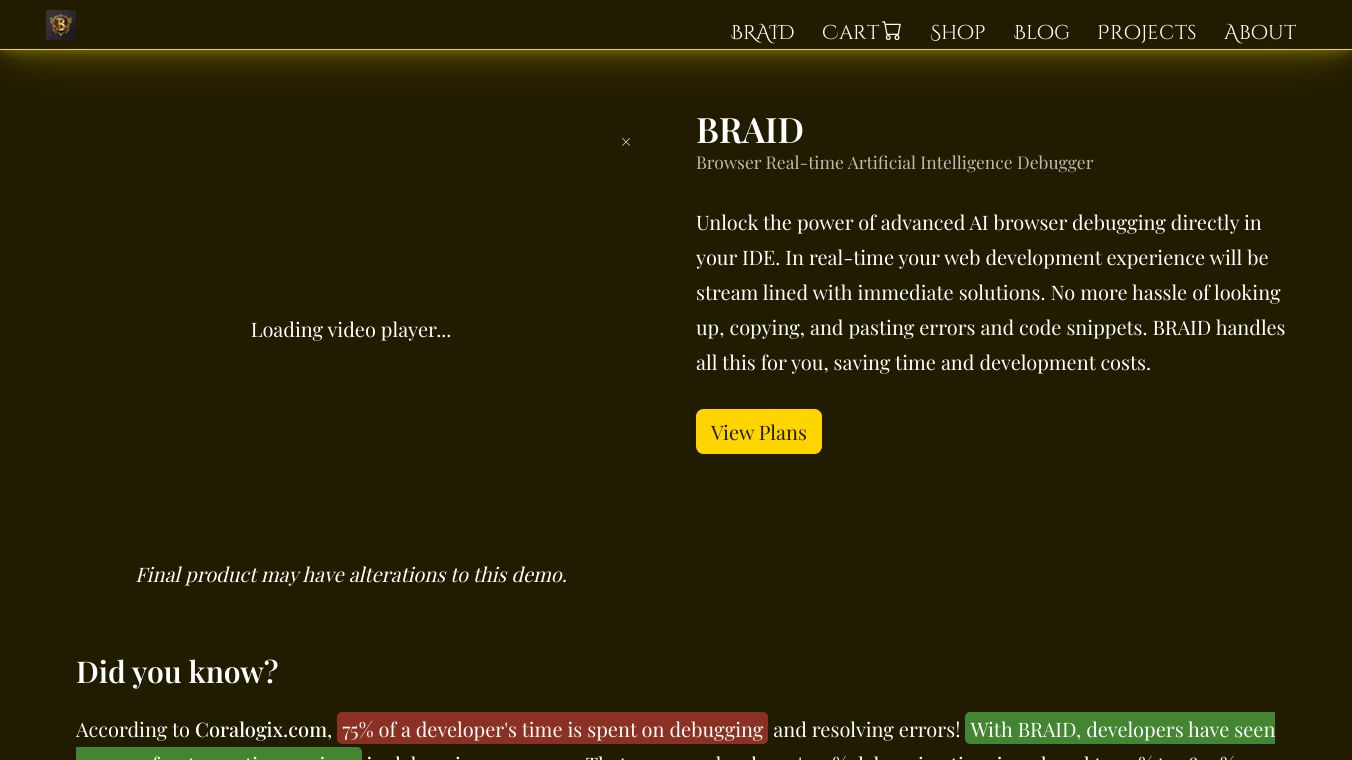Open the BRAID navigation item
1352x760 pixels.
[762, 32]
